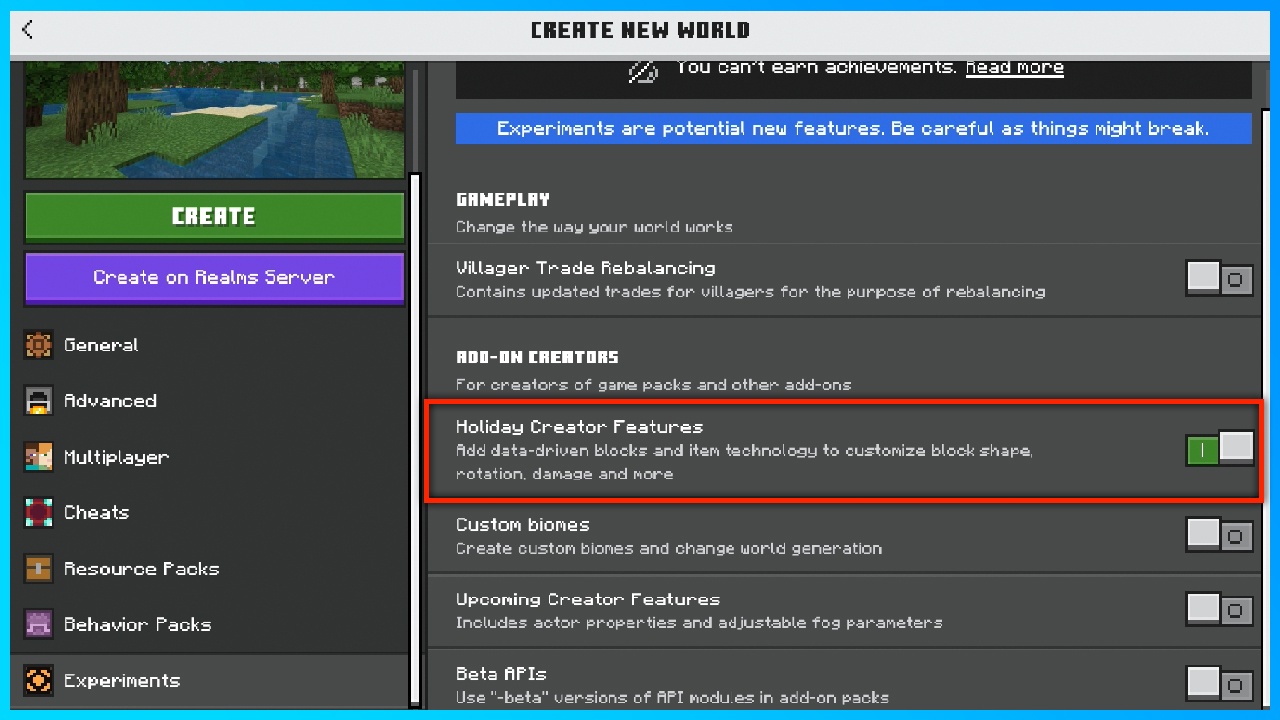Select the Resource Packs tab label
This screenshot has height=720, width=1280.
point(141,569)
